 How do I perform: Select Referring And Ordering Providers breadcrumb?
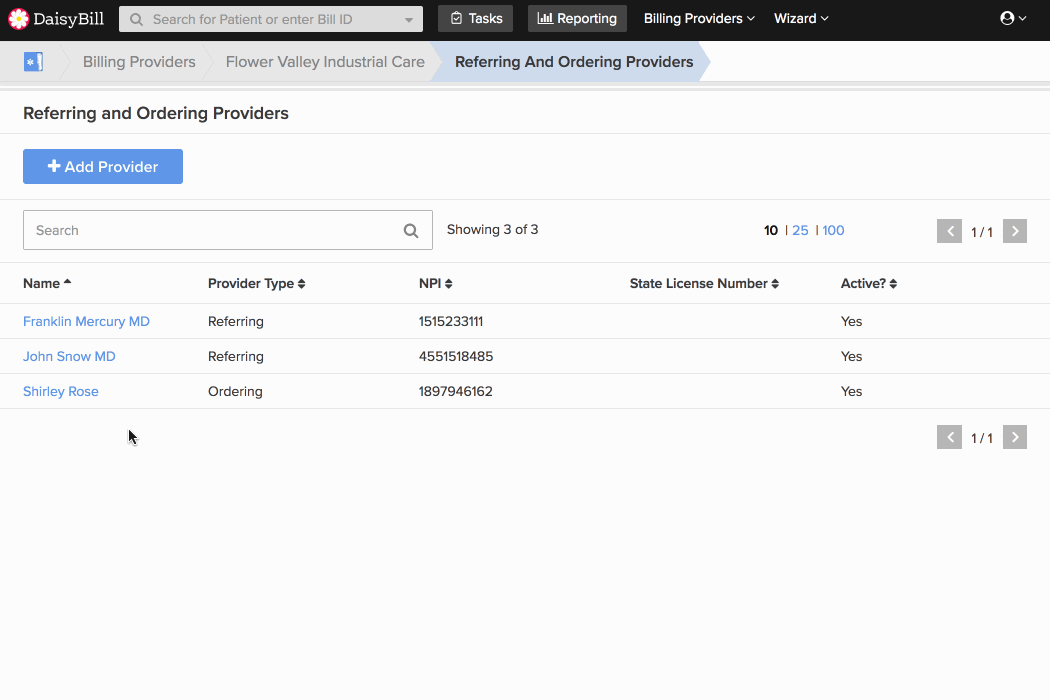coord(574,62)
